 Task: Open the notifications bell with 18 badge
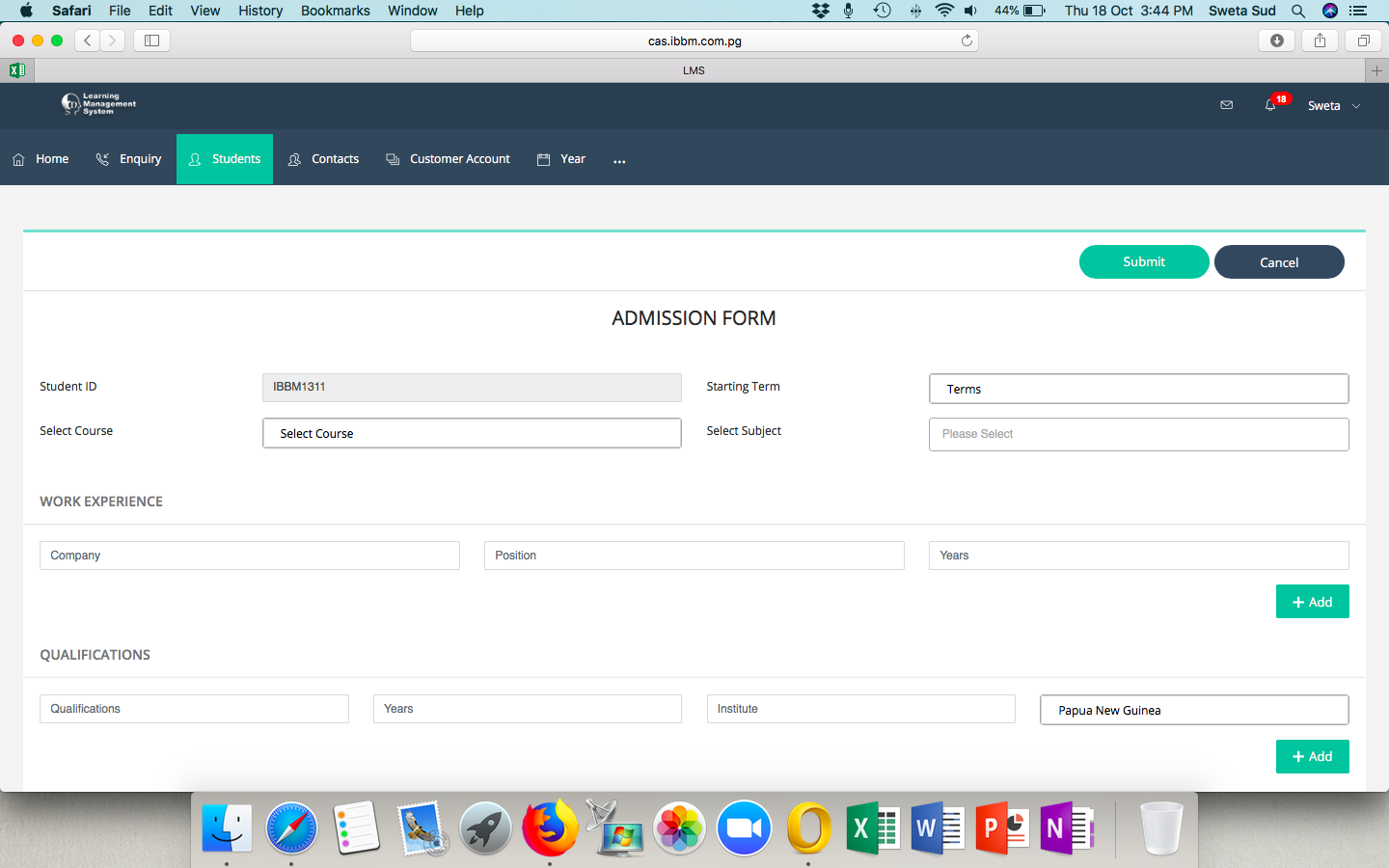[x=1271, y=105]
